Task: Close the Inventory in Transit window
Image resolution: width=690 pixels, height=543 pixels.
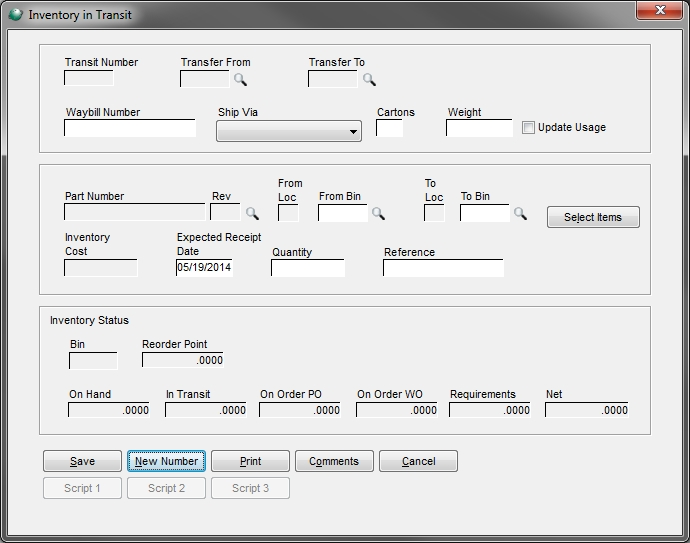Action: click(659, 10)
